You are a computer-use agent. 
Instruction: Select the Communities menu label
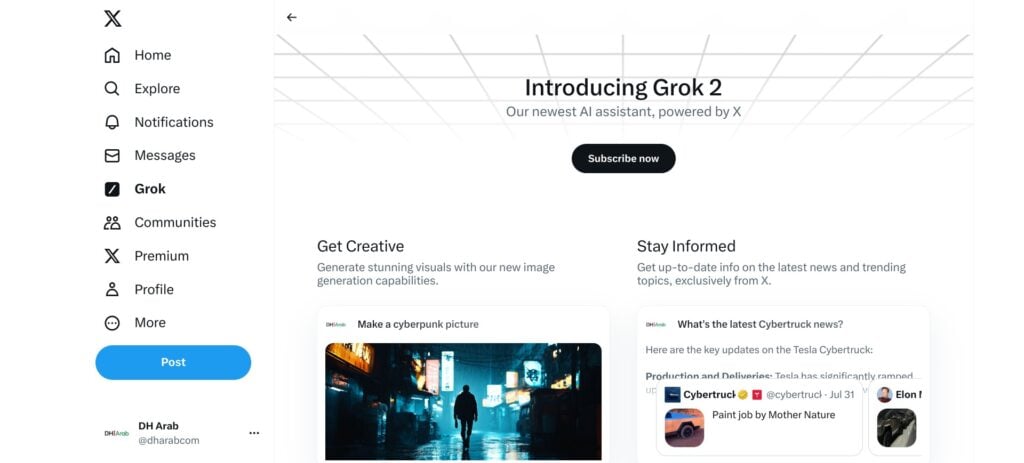point(175,222)
